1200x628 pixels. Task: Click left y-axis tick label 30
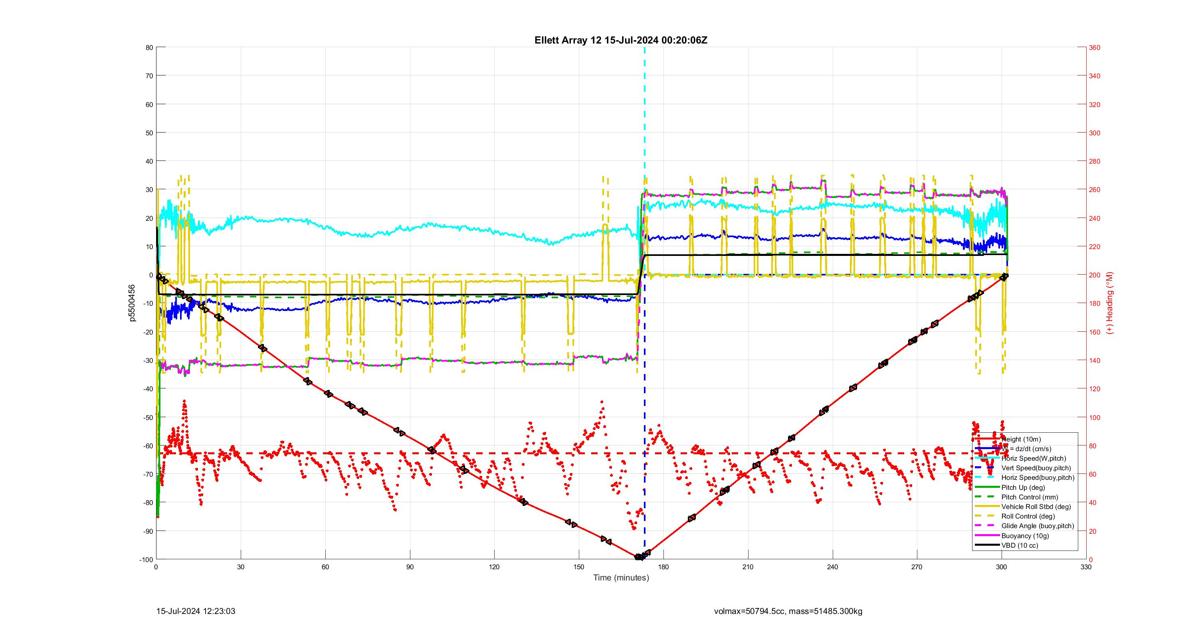148,189
